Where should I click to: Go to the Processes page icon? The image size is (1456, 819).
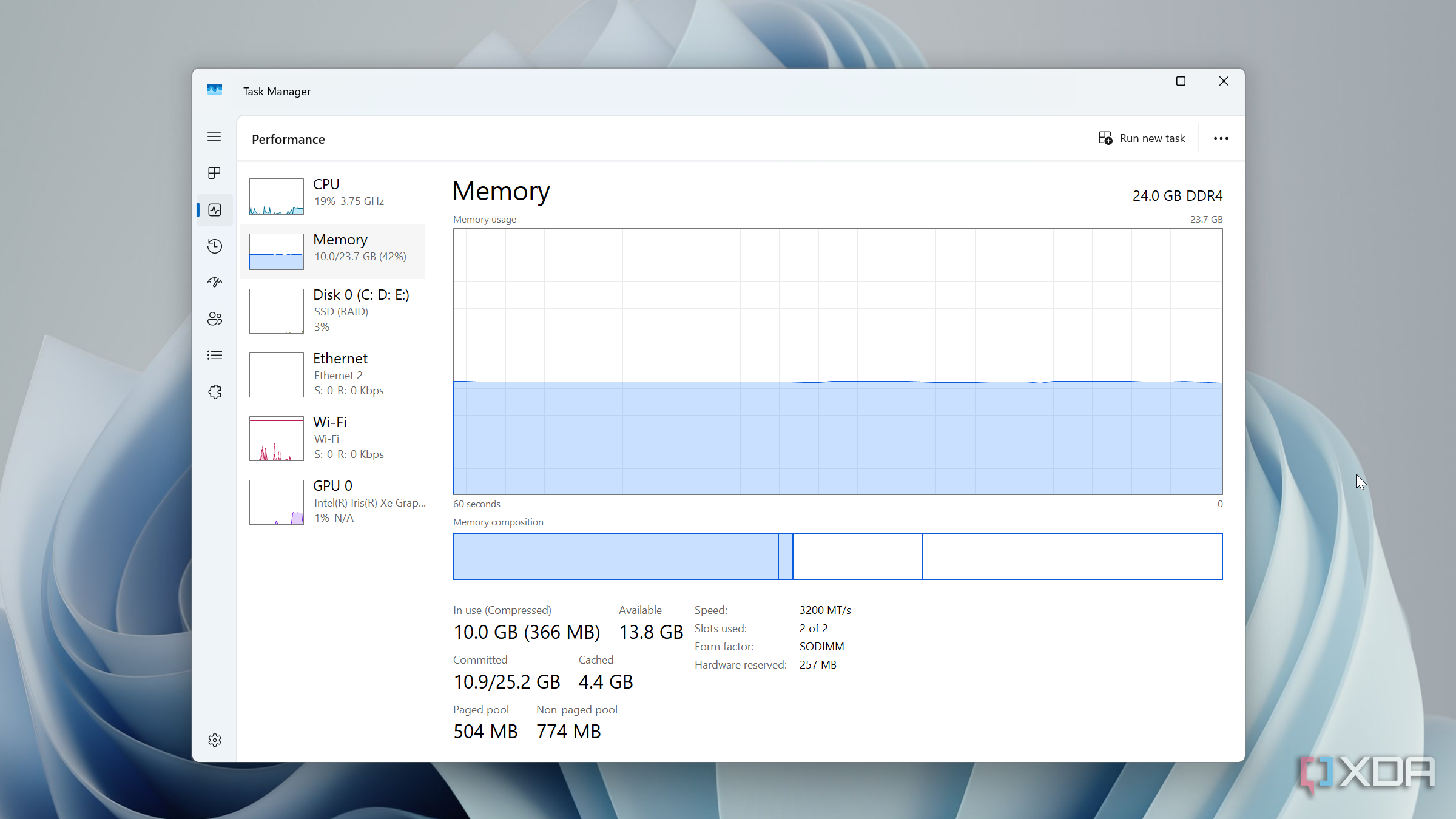(x=214, y=174)
